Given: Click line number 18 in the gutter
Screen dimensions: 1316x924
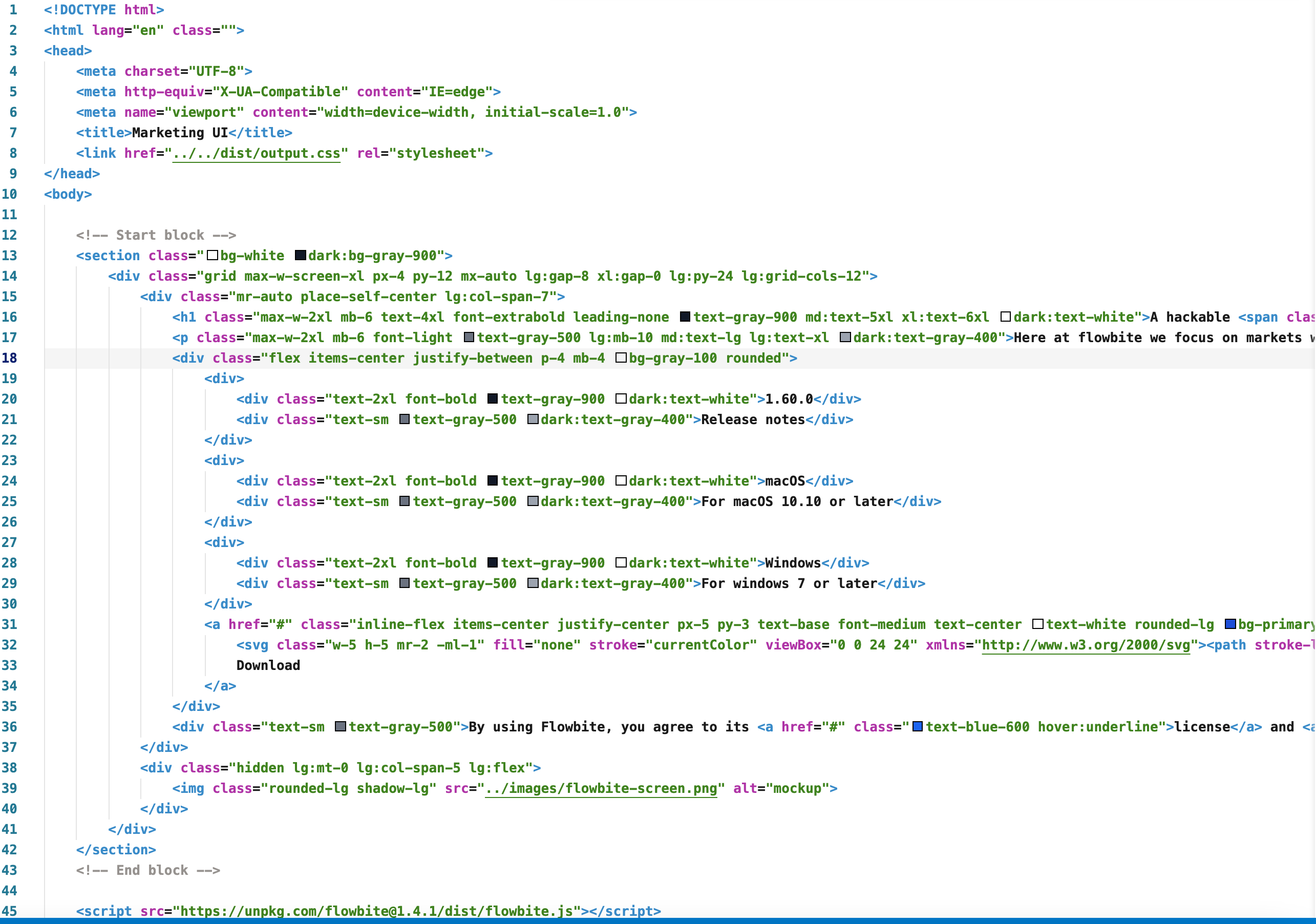Looking at the screenshot, I should 10,358.
